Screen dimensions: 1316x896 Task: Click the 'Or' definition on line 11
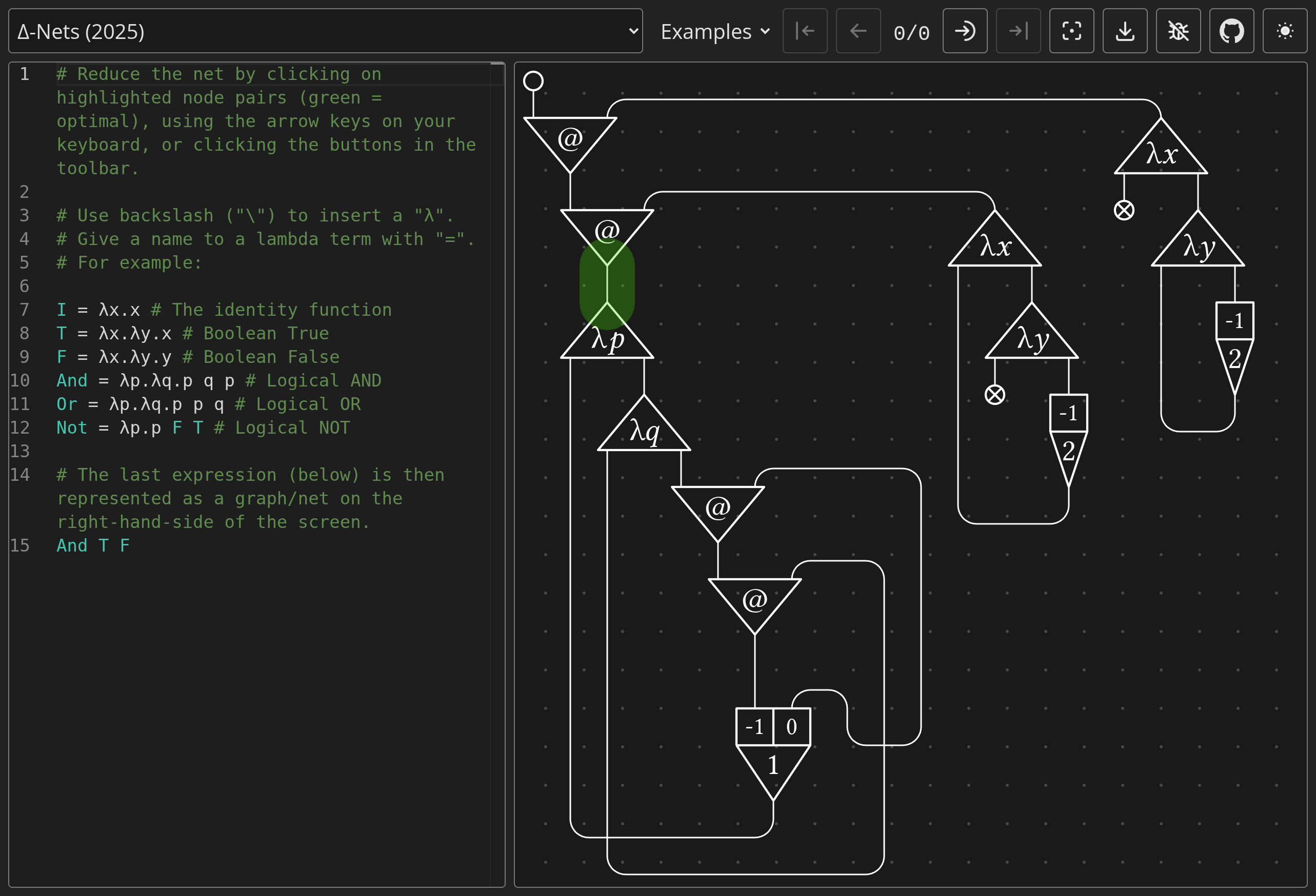click(x=67, y=404)
